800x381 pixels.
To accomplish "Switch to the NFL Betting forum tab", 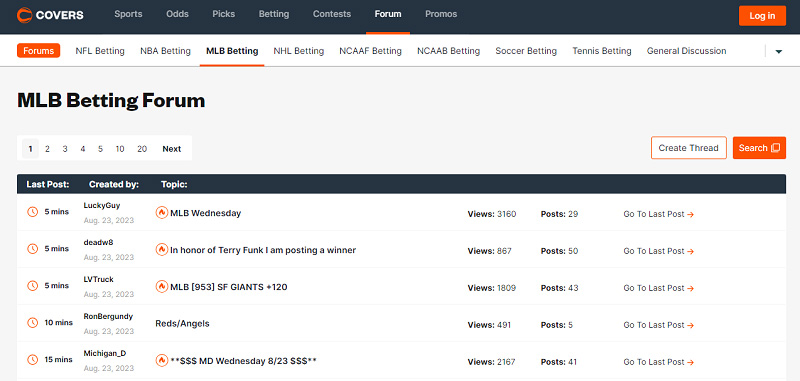I will click(x=100, y=51).
